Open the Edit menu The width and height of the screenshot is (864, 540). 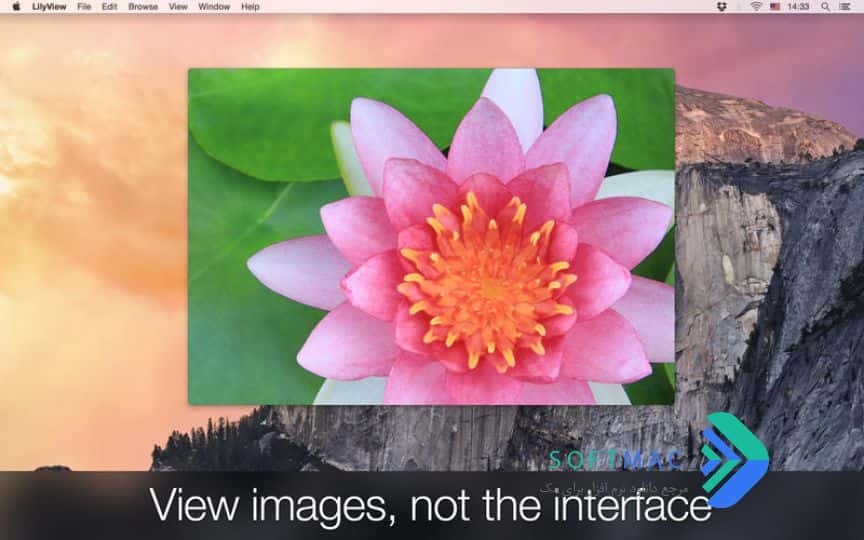(x=109, y=7)
